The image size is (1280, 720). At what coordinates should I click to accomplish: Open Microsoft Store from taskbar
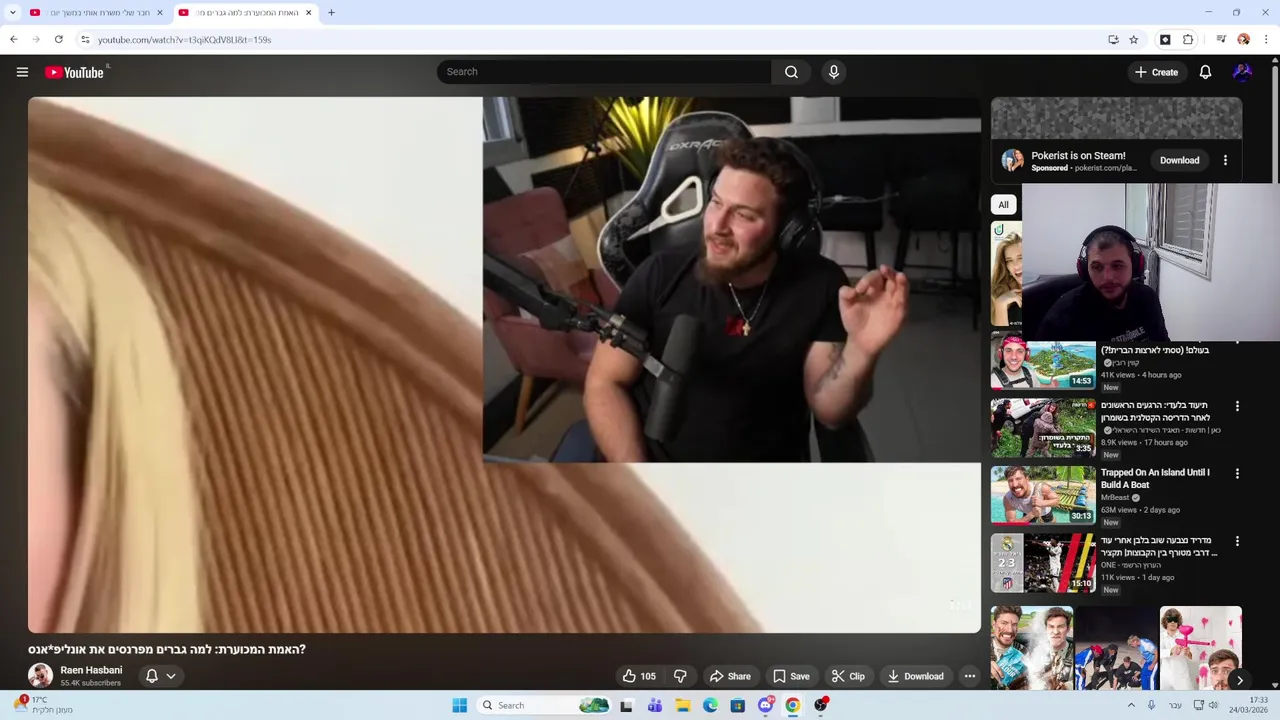[737, 705]
